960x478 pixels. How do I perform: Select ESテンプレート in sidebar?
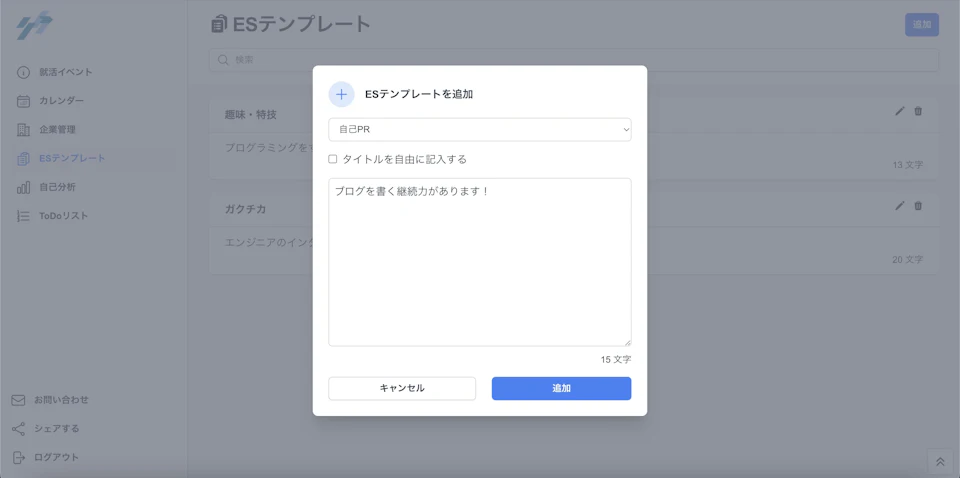point(72,159)
